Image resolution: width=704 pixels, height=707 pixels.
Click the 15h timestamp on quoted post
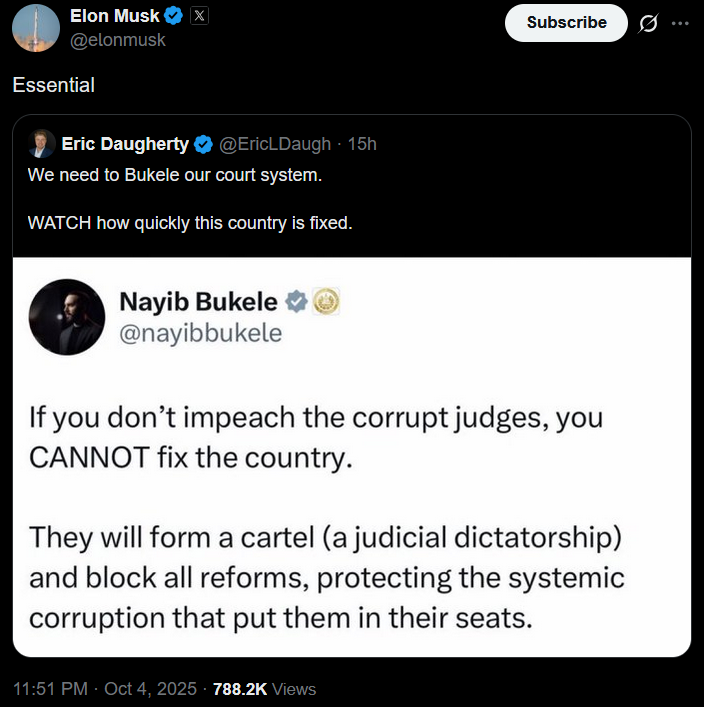(362, 144)
